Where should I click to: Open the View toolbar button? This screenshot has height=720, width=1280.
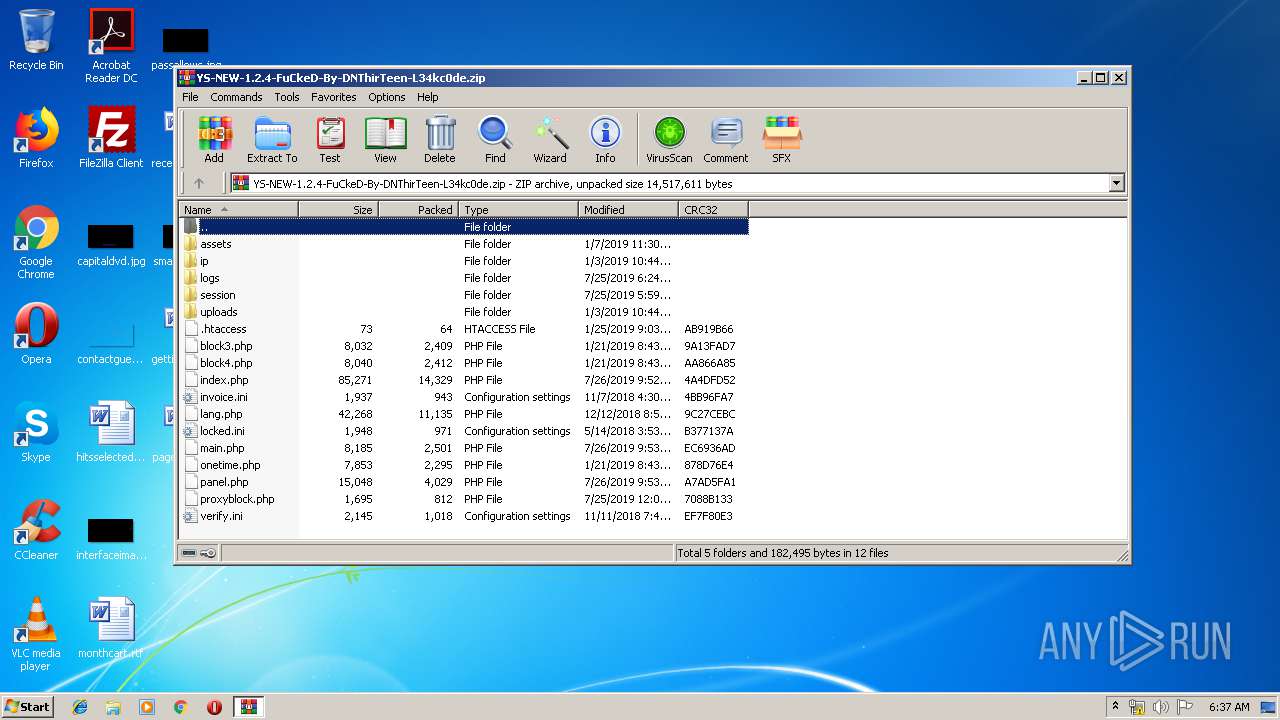(385, 139)
